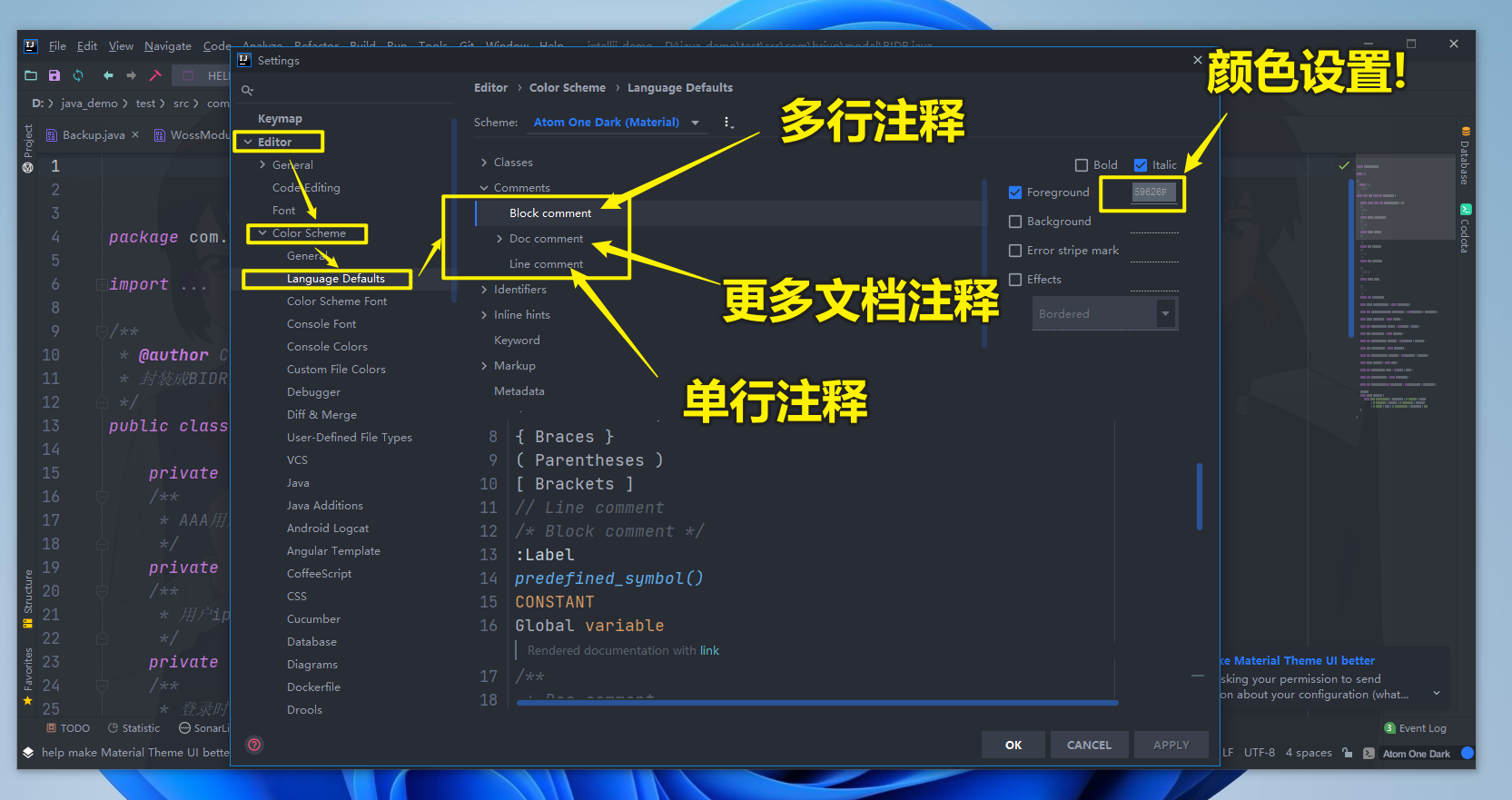Go forward using the right arrow icon
The image size is (1512, 800).
(132, 75)
